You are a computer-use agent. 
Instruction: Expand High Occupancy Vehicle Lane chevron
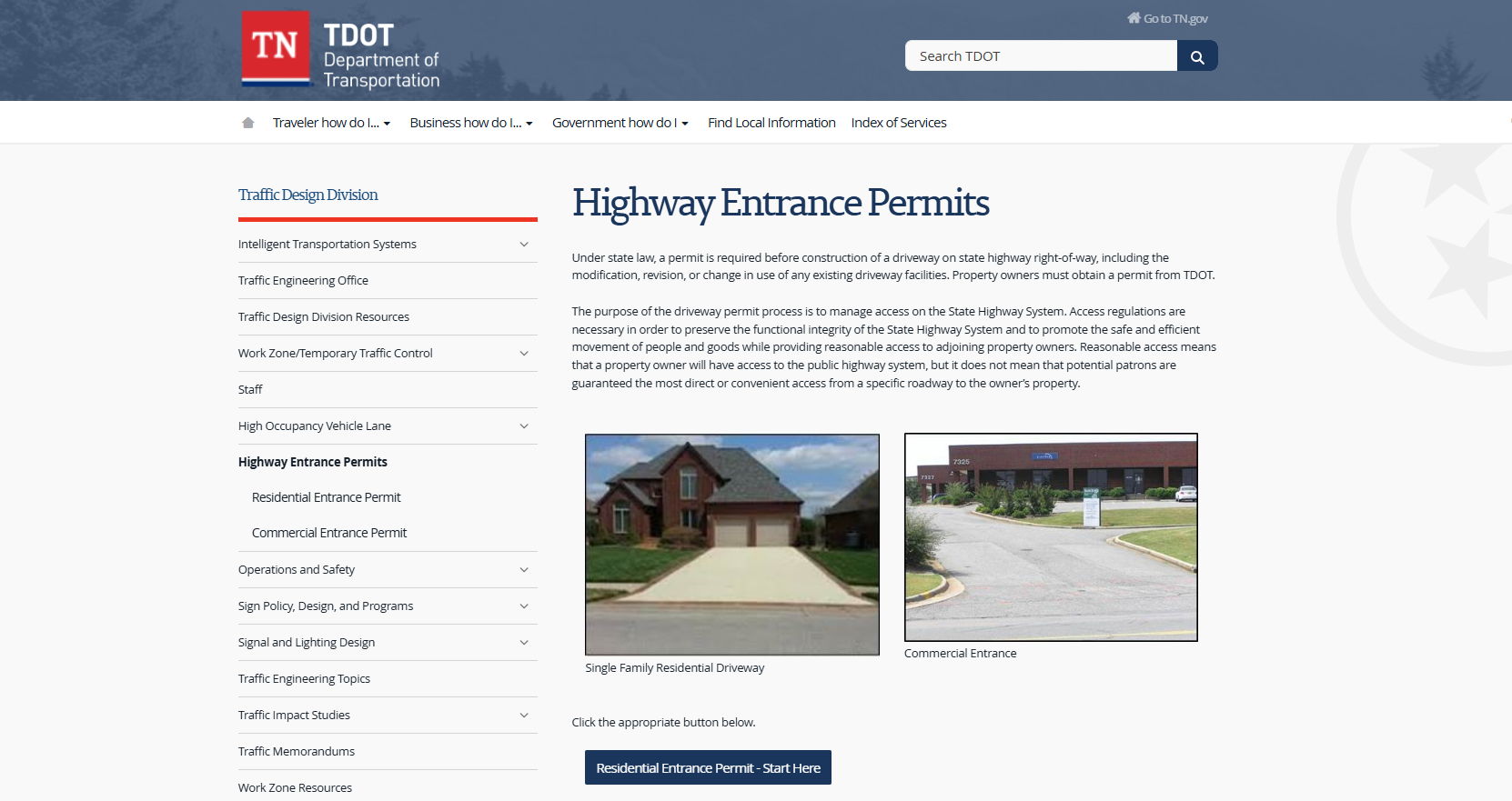click(x=524, y=426)
